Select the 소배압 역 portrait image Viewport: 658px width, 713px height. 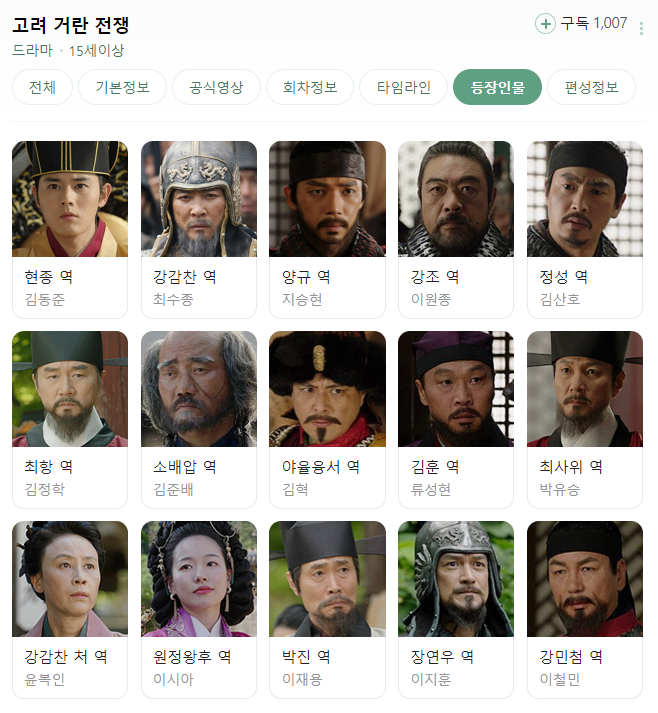click(199, 389)
